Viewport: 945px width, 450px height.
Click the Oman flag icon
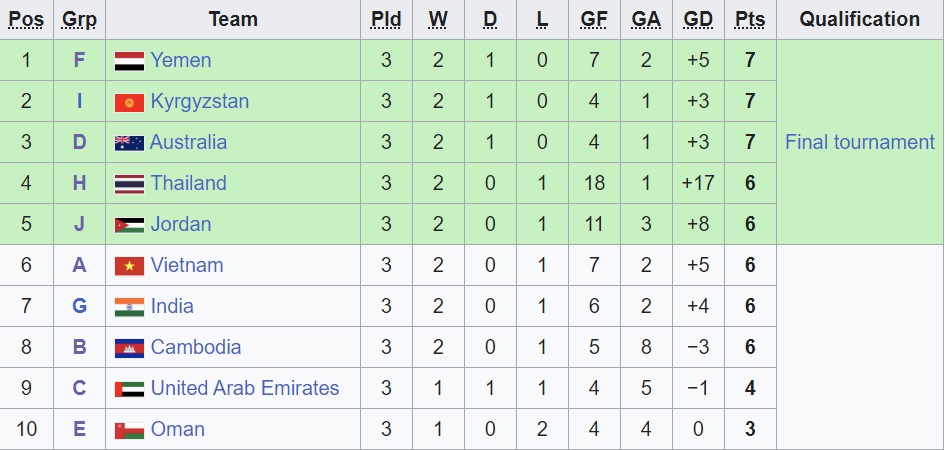(130, 430)
